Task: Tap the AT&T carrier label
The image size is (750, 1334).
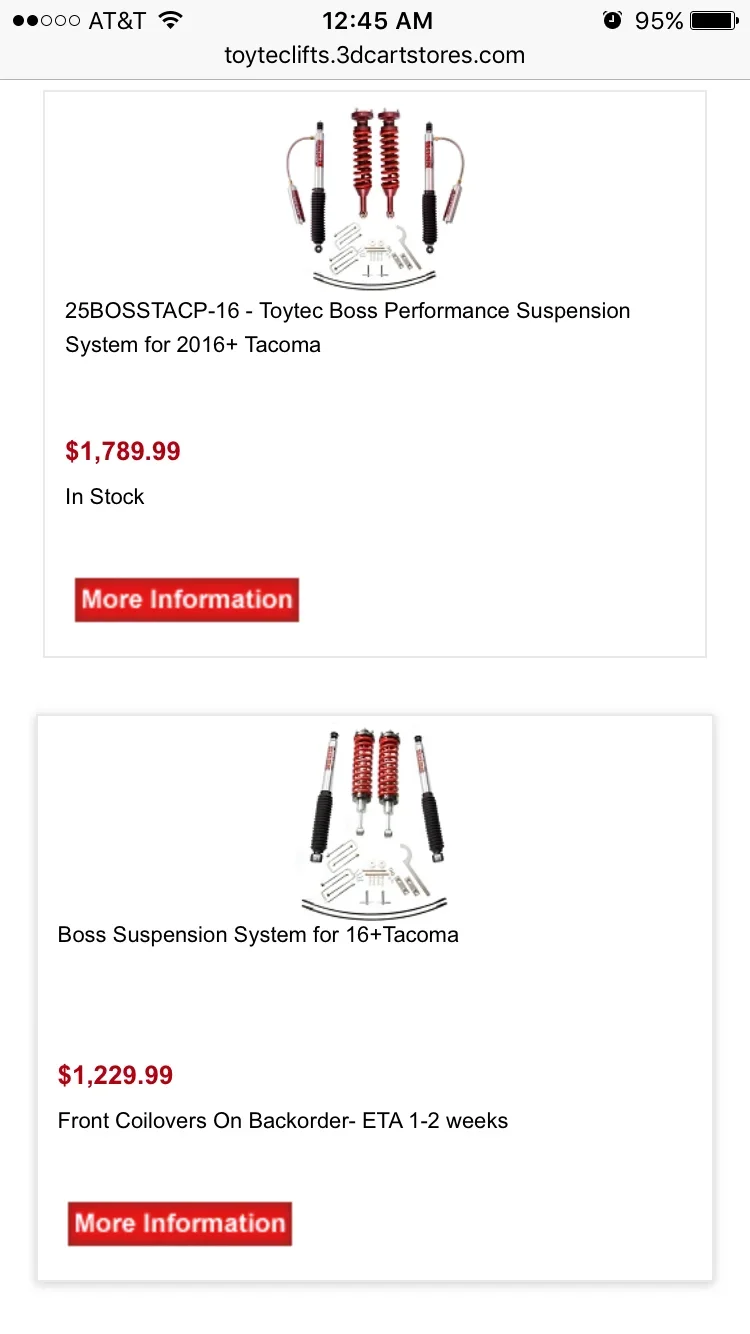Action: pyautogui.click(x=118, y=20)
